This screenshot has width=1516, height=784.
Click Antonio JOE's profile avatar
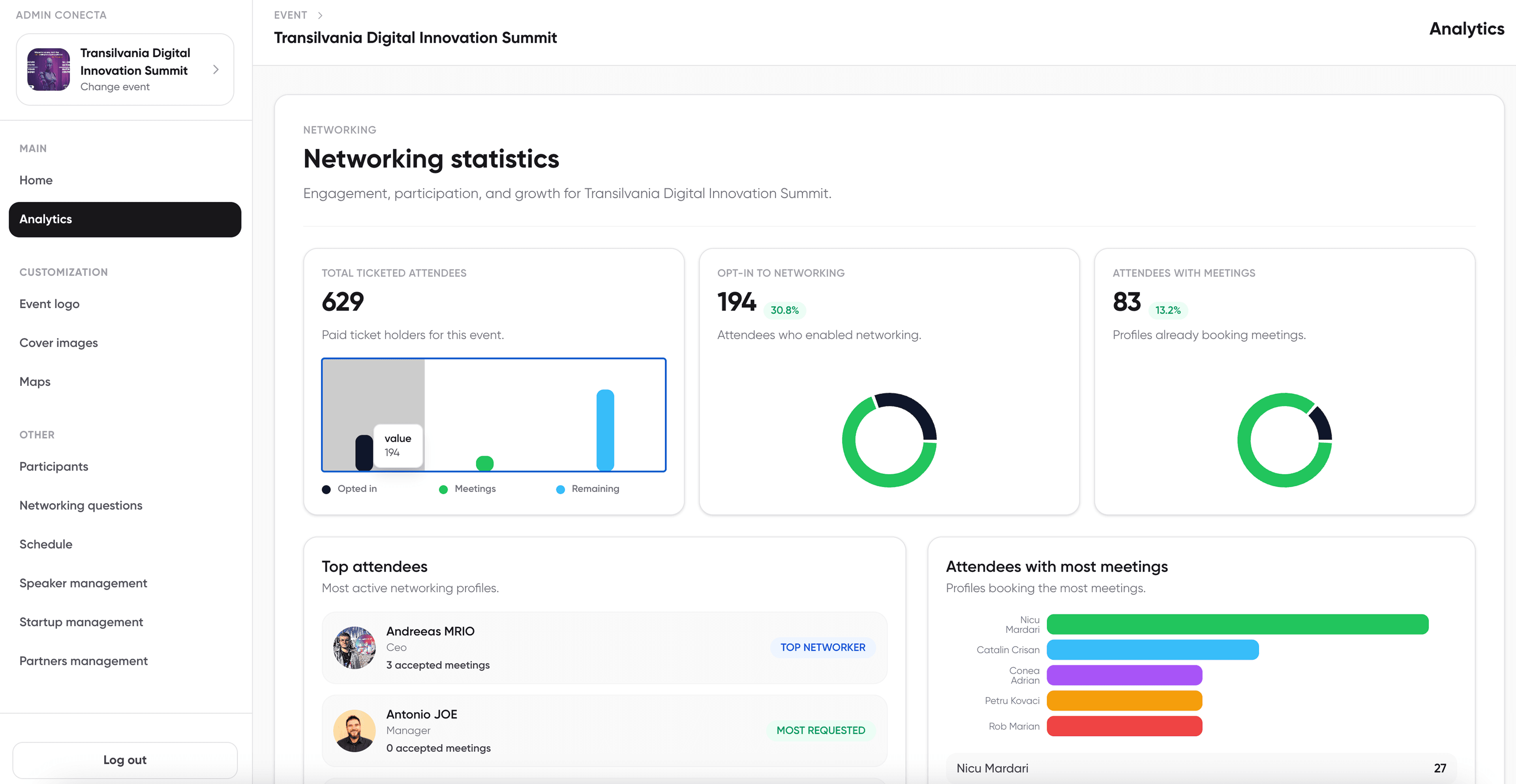point(355,730)
